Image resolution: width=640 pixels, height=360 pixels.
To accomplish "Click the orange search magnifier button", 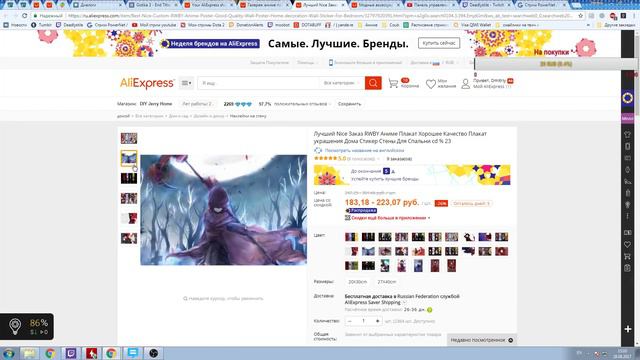I will (373, 83).
